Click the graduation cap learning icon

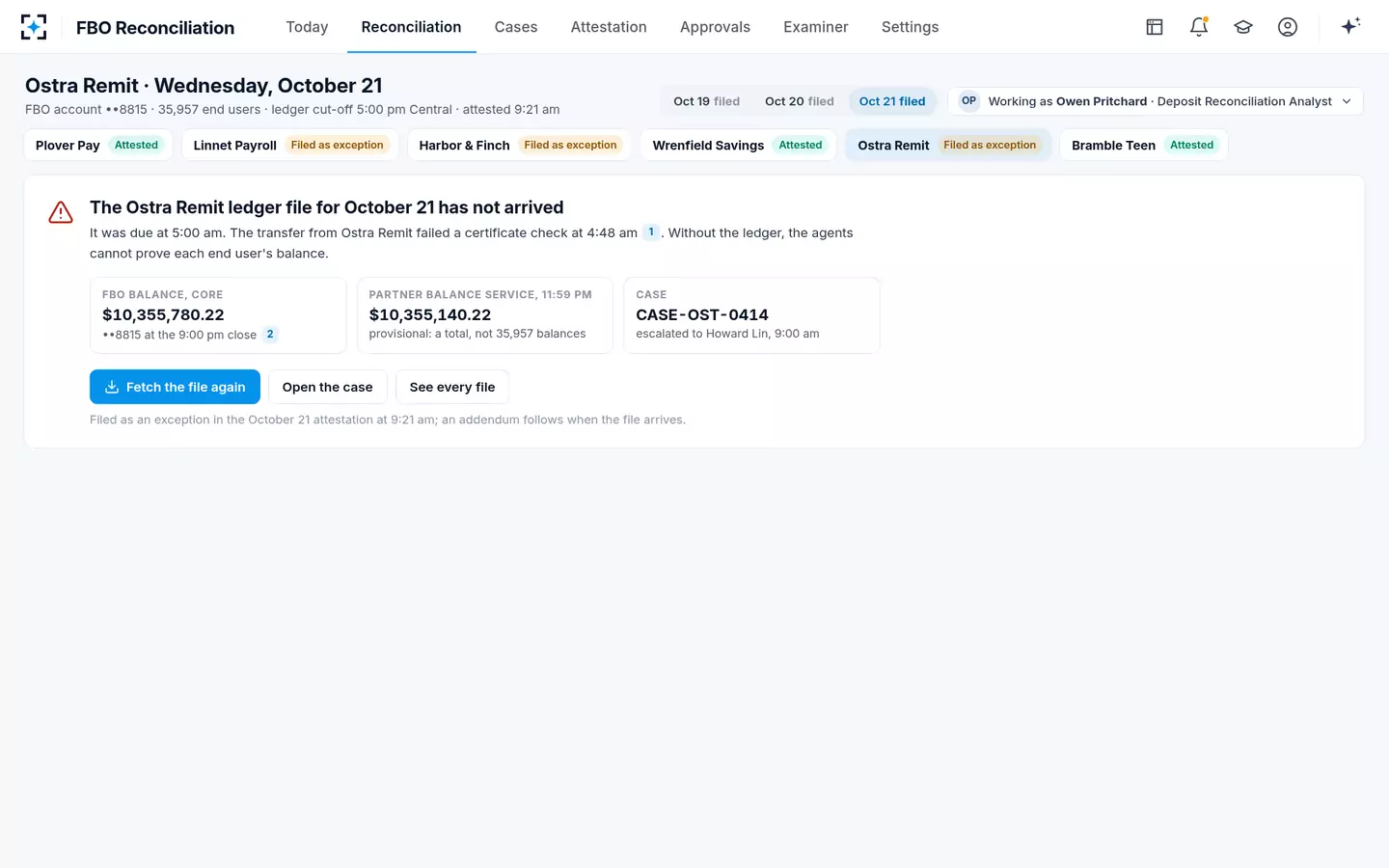point(1243,27)
